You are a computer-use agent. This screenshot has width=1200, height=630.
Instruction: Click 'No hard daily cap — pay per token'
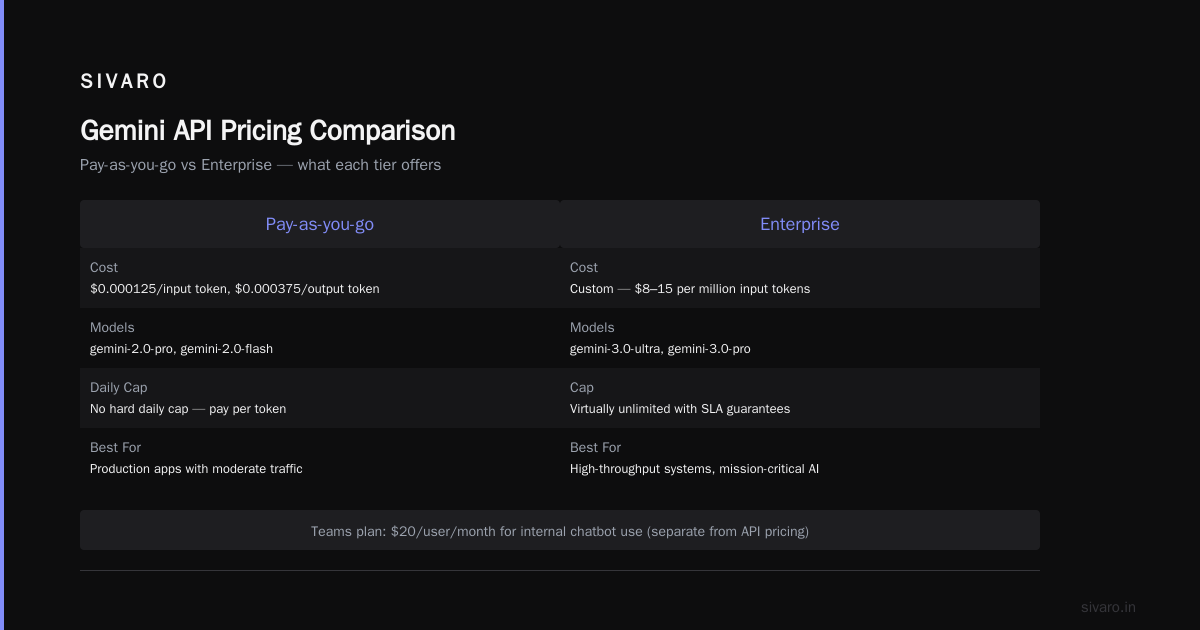188,409
